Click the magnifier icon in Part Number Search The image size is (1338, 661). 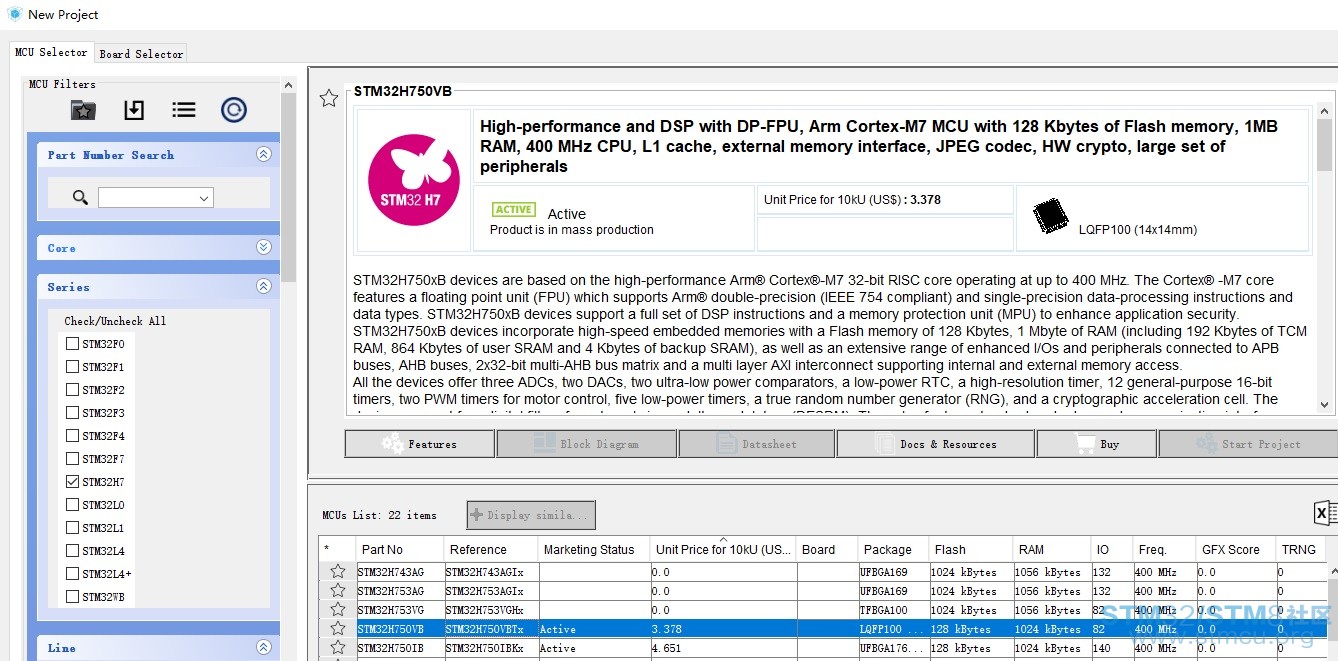(x=80, y=198)
